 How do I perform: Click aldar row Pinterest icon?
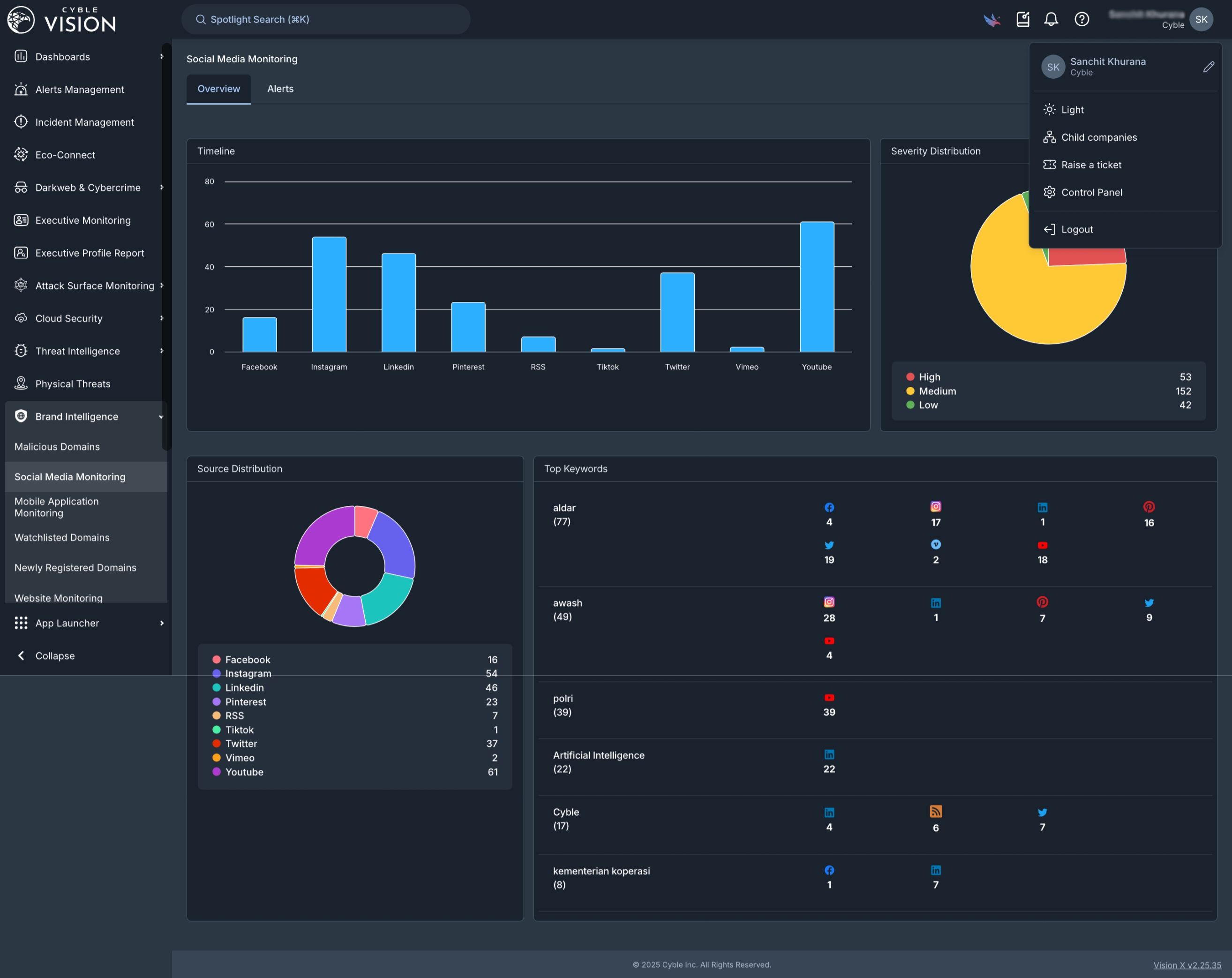(x=1149, y=507)
